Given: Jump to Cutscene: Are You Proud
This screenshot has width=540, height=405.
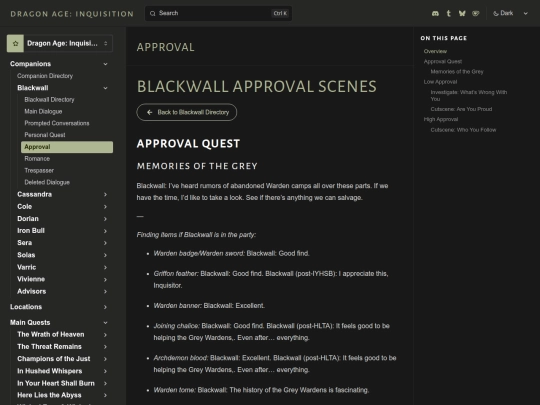Looking at the screenshot, I should 461,109.
